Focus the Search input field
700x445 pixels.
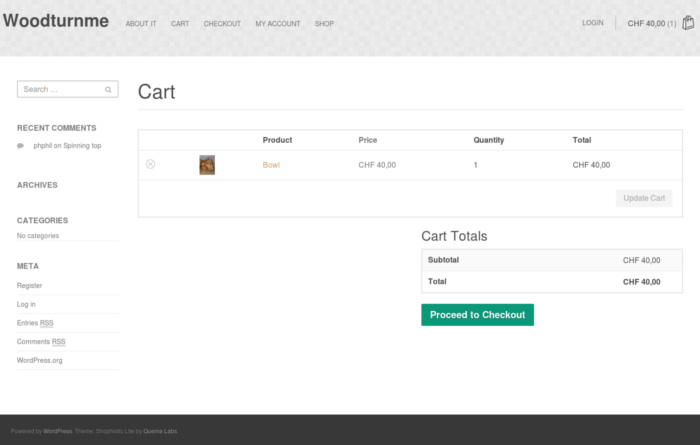[x=62, y=90]
